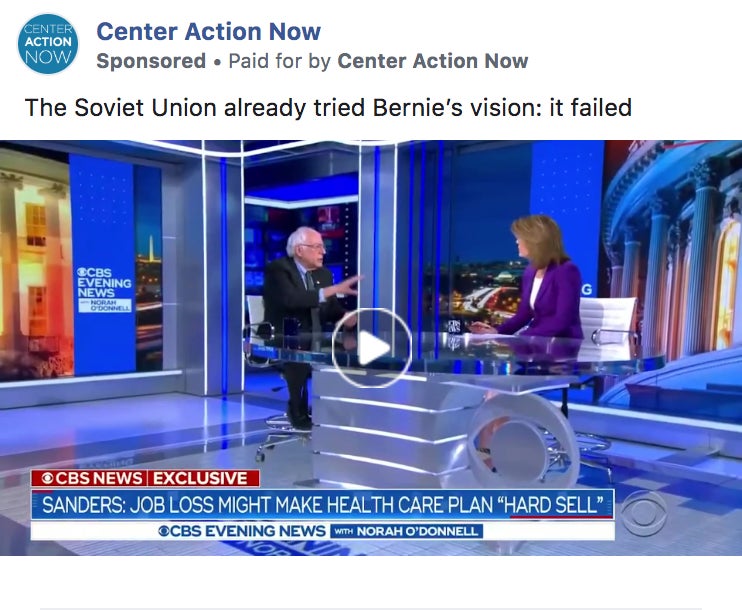Click the CBS News Exclusive red banner
Screen dimensions: 742x610
(x=145, y=478)
